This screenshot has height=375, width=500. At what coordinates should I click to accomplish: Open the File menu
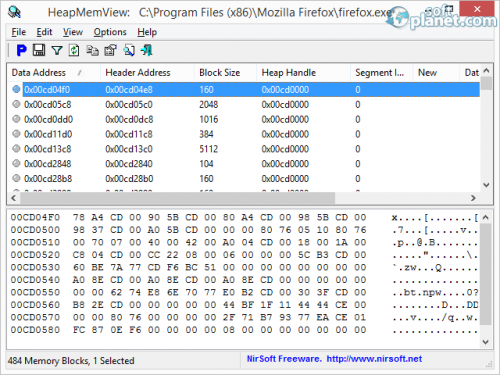coord(19,32)
